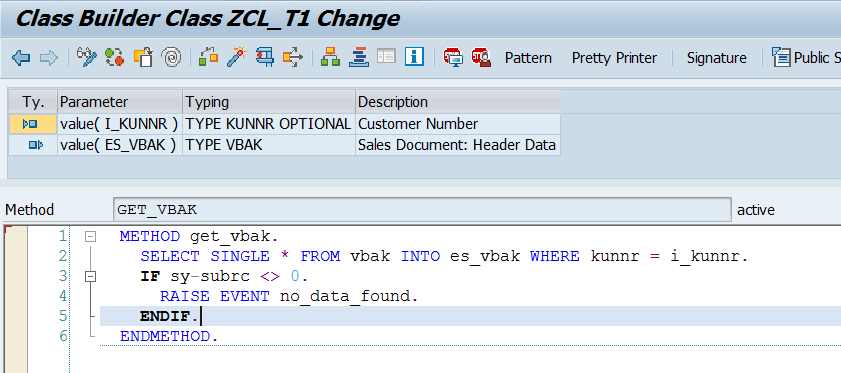Click line number 4 in the editor

(x=63, y=296)
